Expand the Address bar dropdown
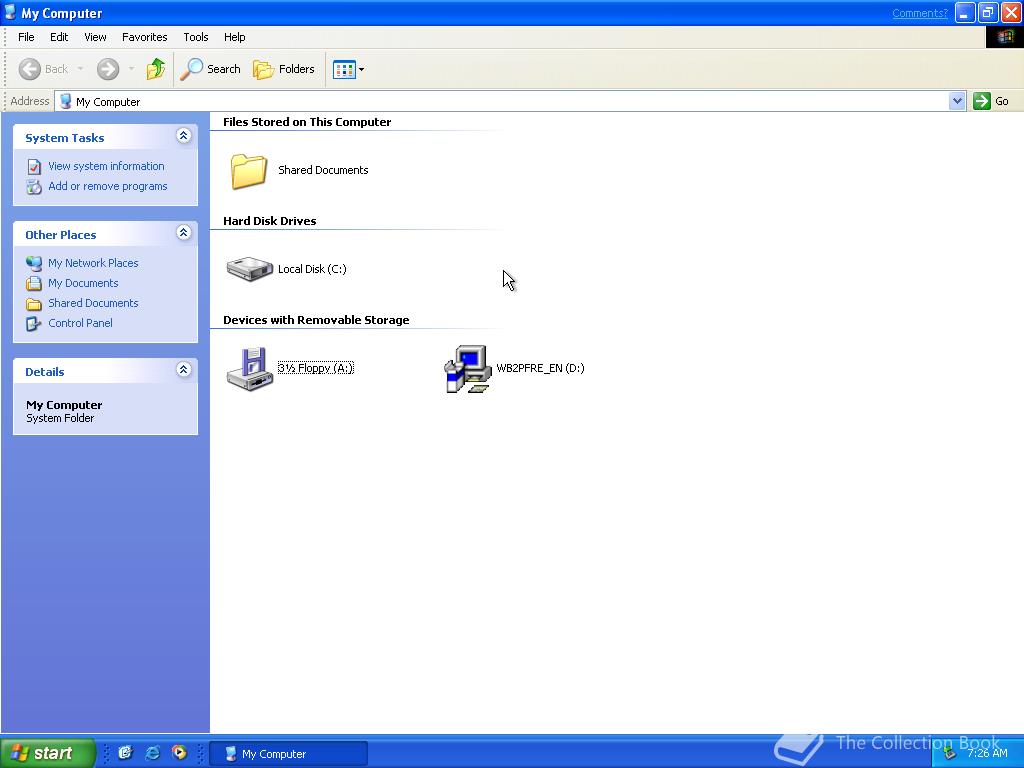This screenshot has width=1024, height=768. coord(957,101)
